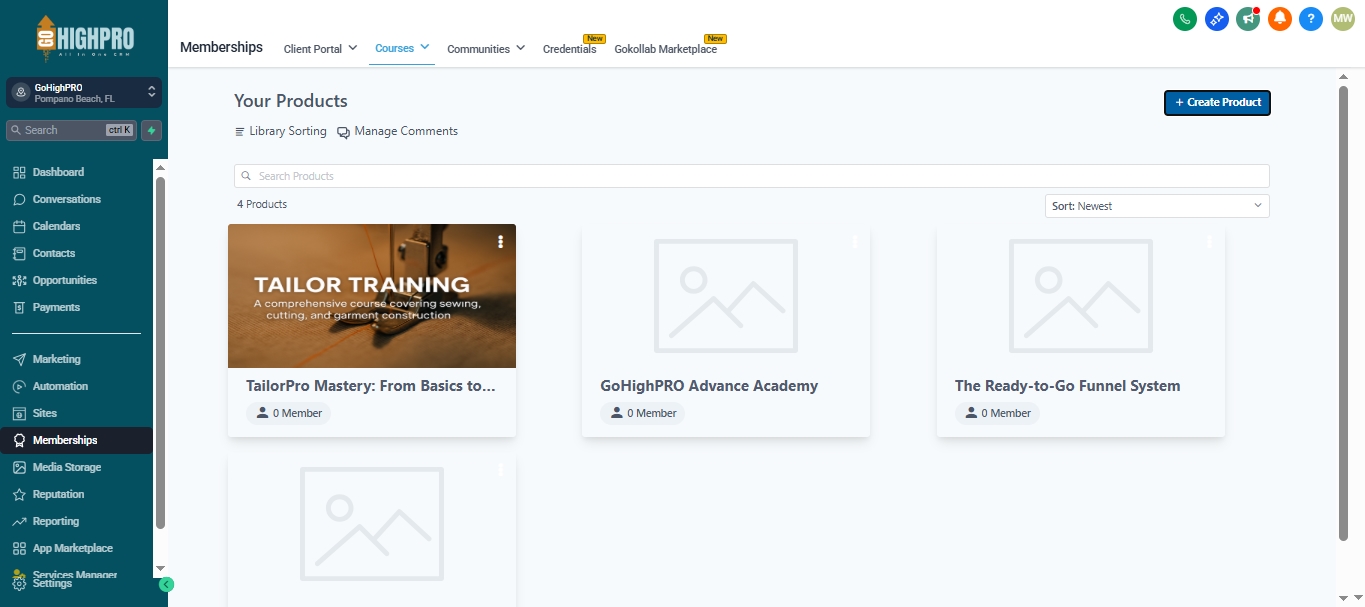This screenshot has height=607, width=1365.
Task: Switch to the Gokollab Marketplace tab
Action: (x=666, y=49)
